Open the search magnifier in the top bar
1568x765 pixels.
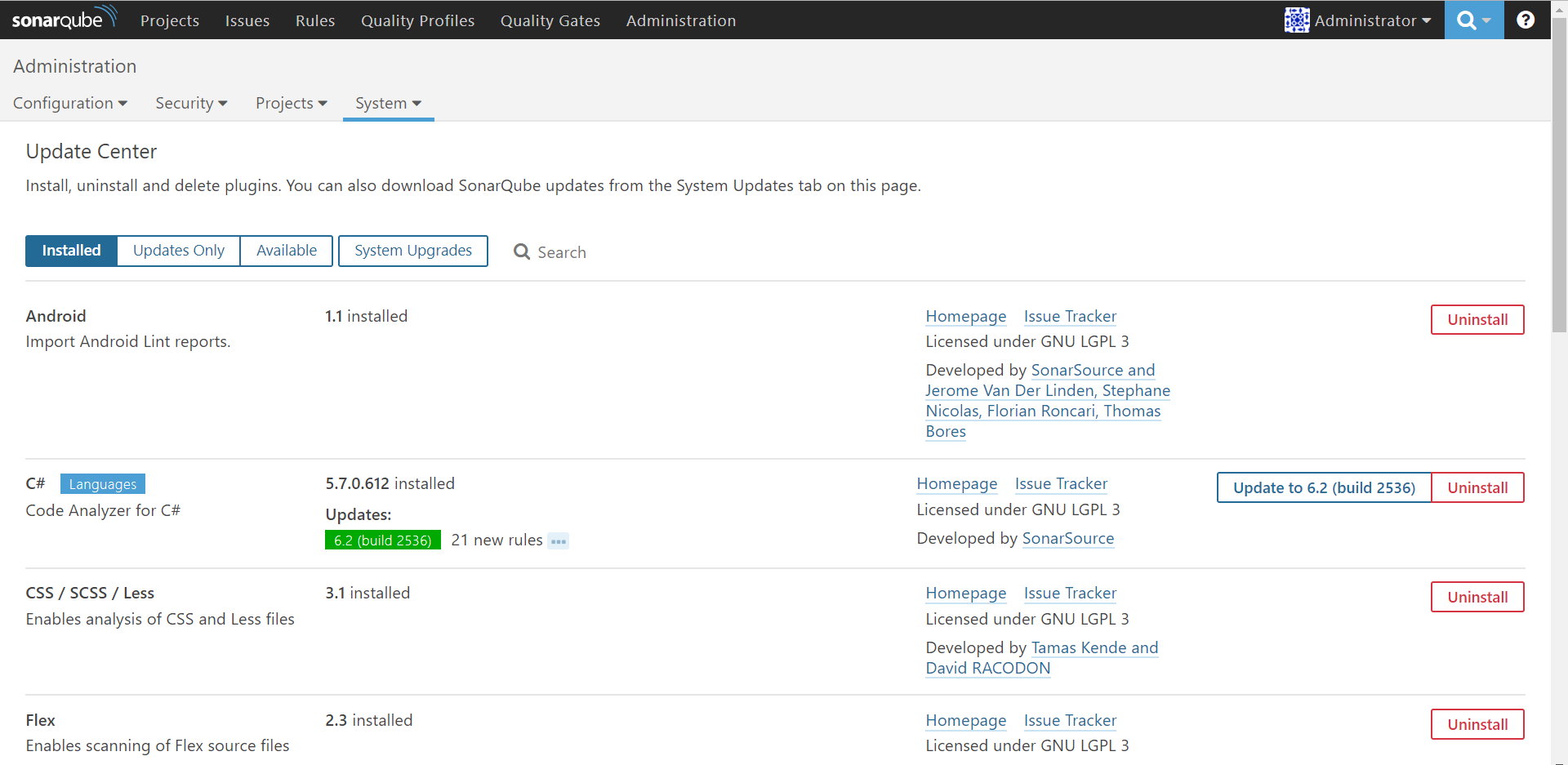tap(1474, 20)
